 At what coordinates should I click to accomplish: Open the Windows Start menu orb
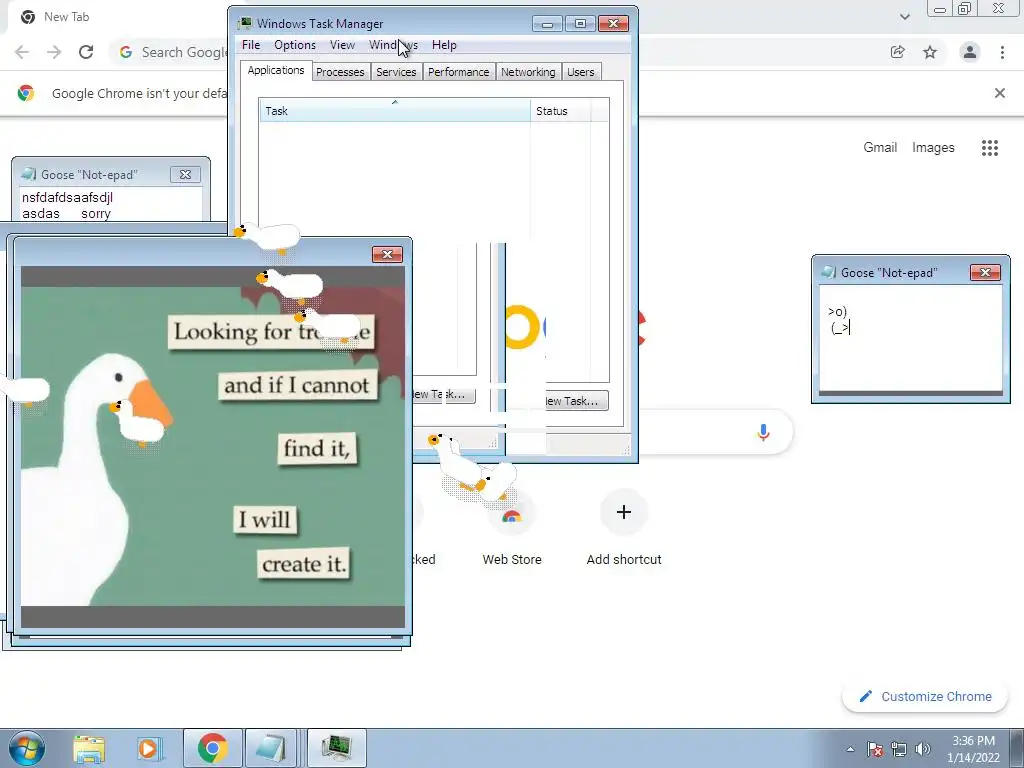click(x=26, y=748)
